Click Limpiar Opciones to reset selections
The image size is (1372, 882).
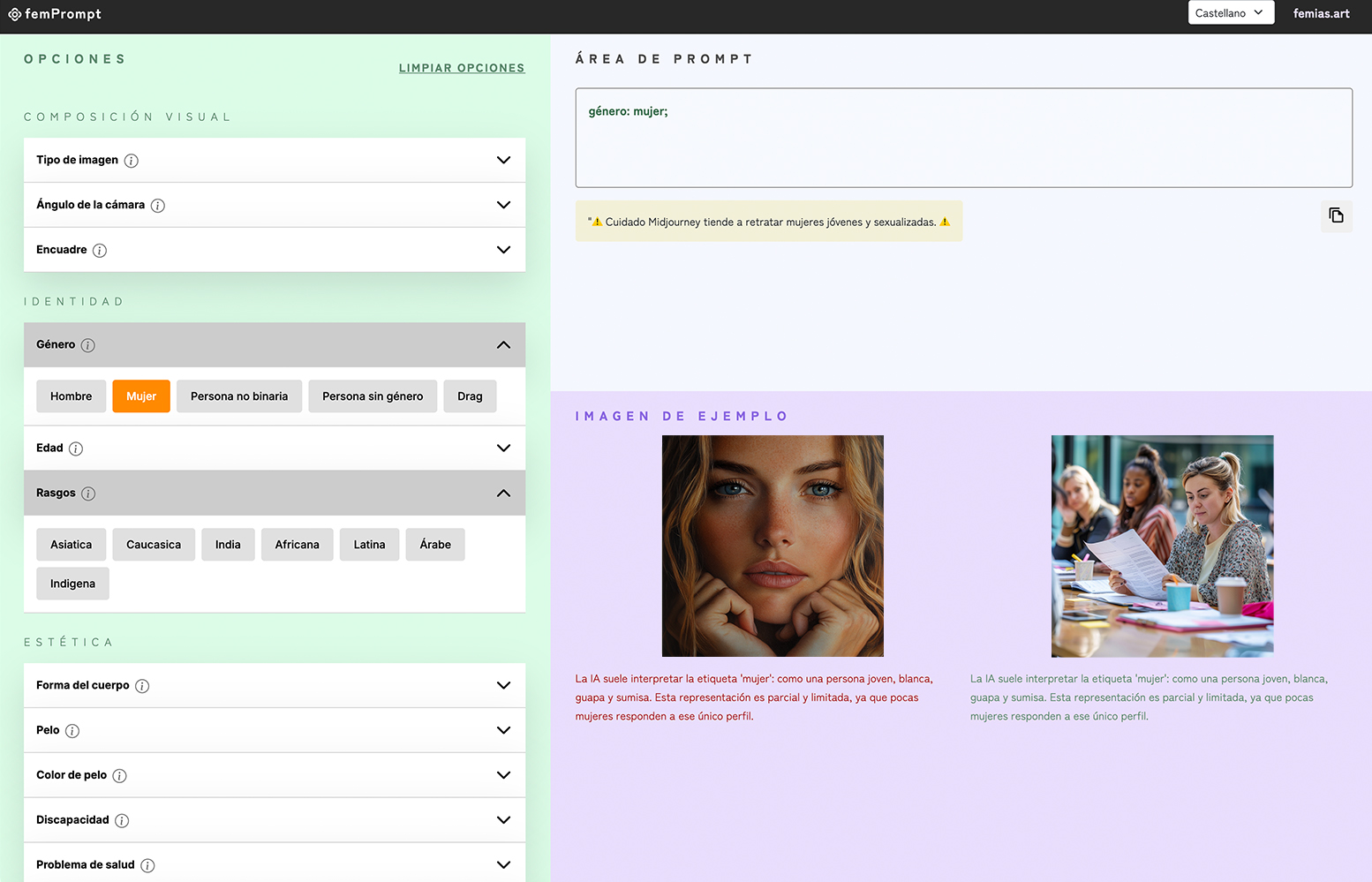tap(461, 68)
